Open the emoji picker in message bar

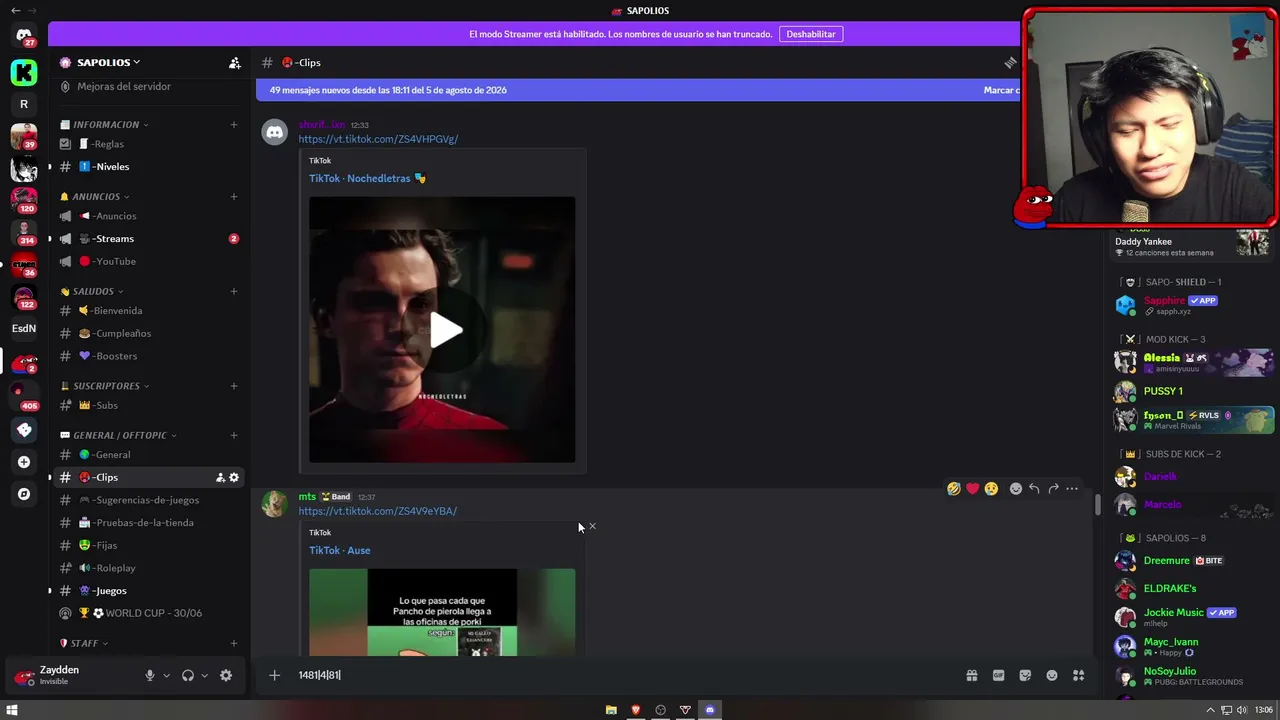pyautogui.click(x=1052, y=676)
